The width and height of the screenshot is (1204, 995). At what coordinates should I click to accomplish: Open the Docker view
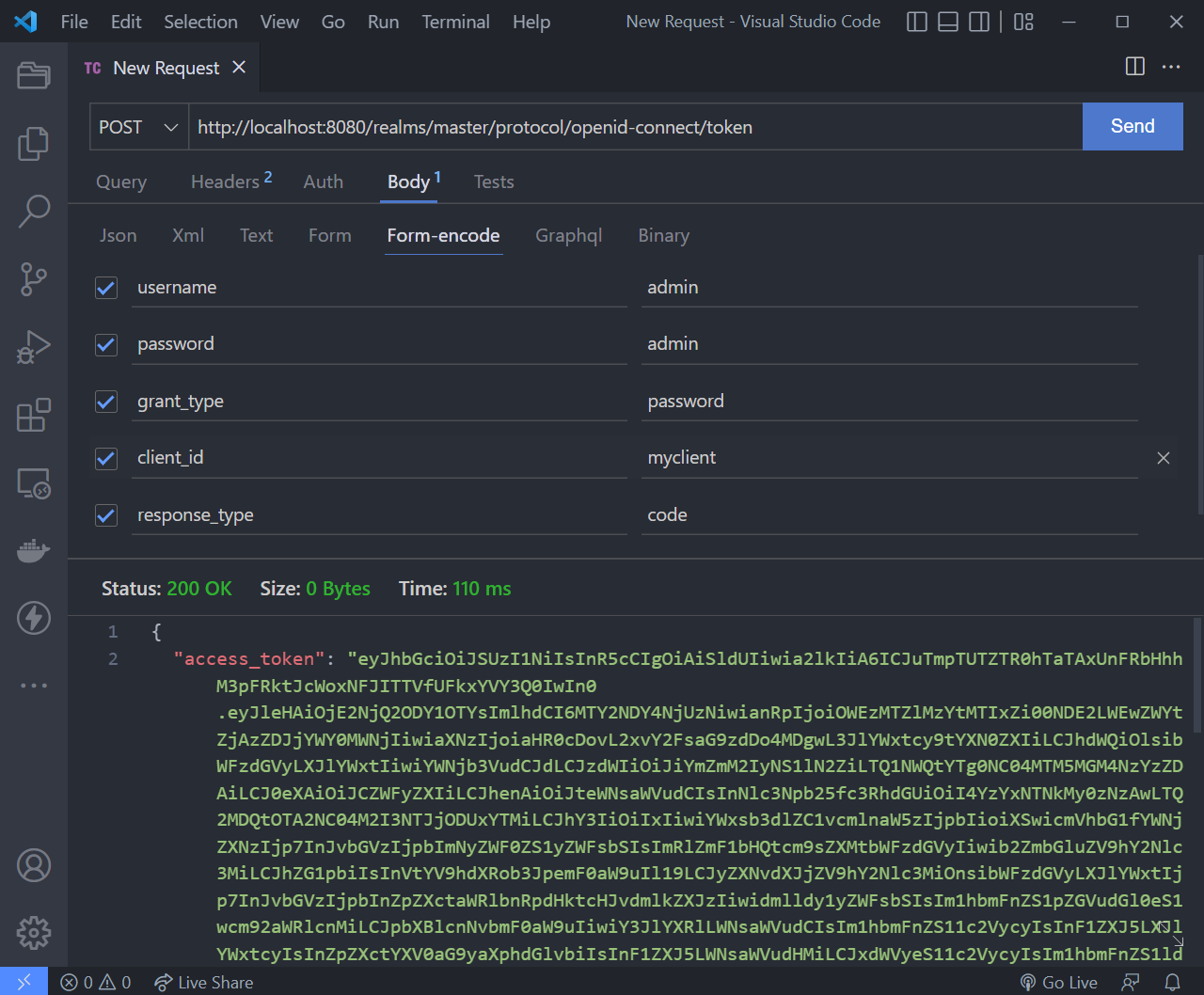click(34, 550)
